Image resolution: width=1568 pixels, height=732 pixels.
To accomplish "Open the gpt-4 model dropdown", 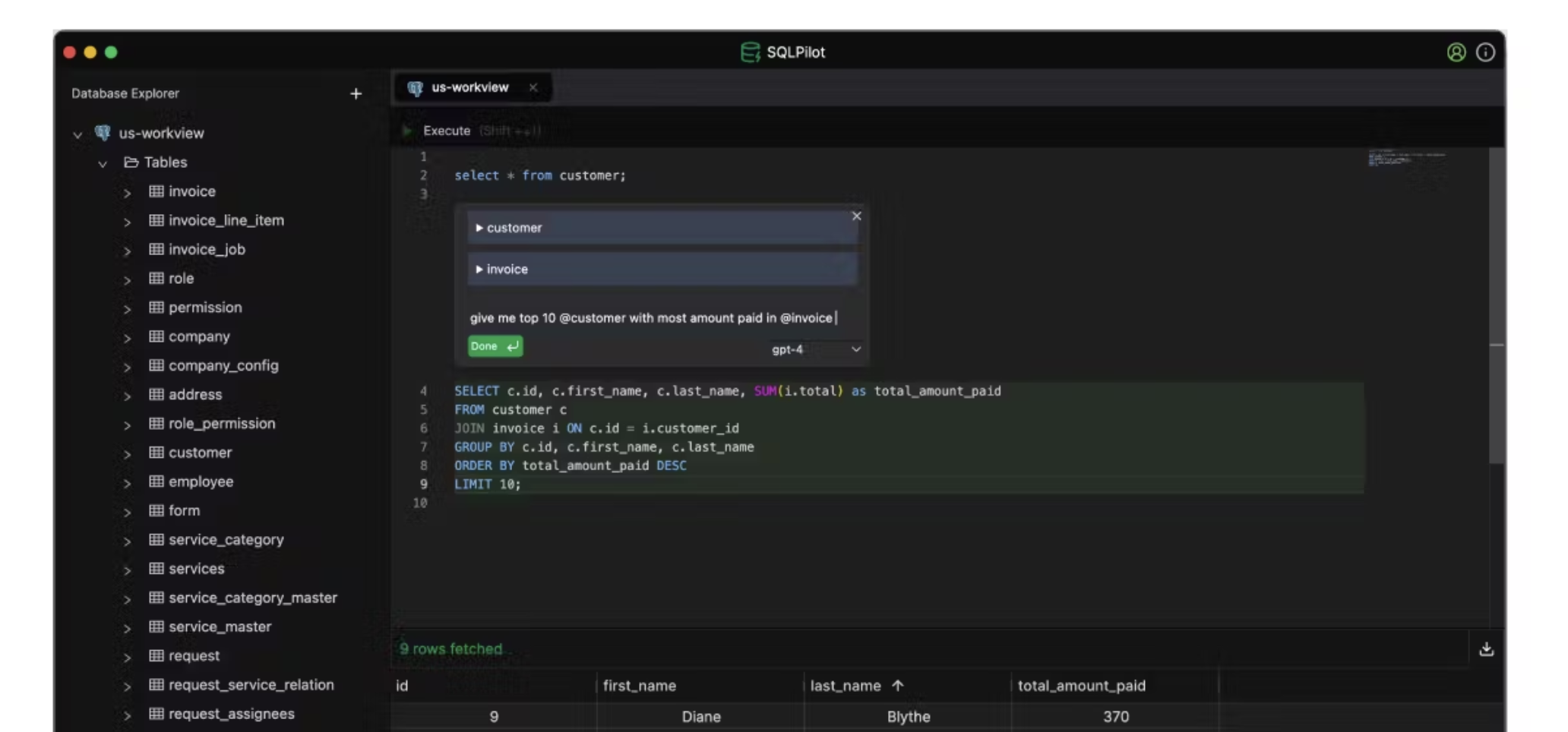I will [x=816, y=349].
